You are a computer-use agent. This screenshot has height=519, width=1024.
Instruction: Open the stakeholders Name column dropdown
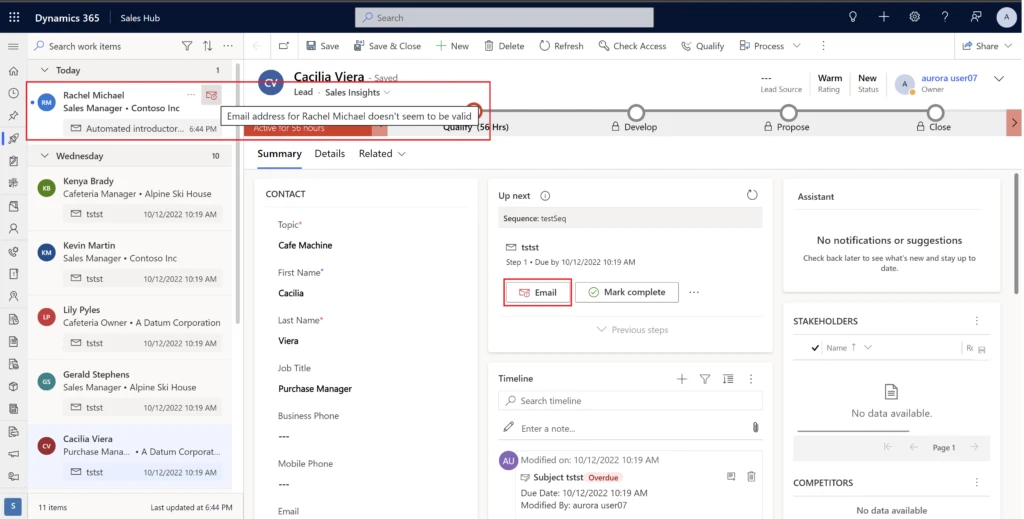pos(868,348)
